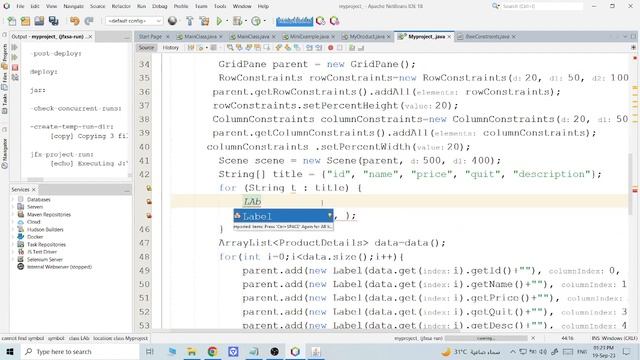The height and width of the screenshot is (360, 640).
Task: Expand the Databases node
Action: click(x=13, y=200)
